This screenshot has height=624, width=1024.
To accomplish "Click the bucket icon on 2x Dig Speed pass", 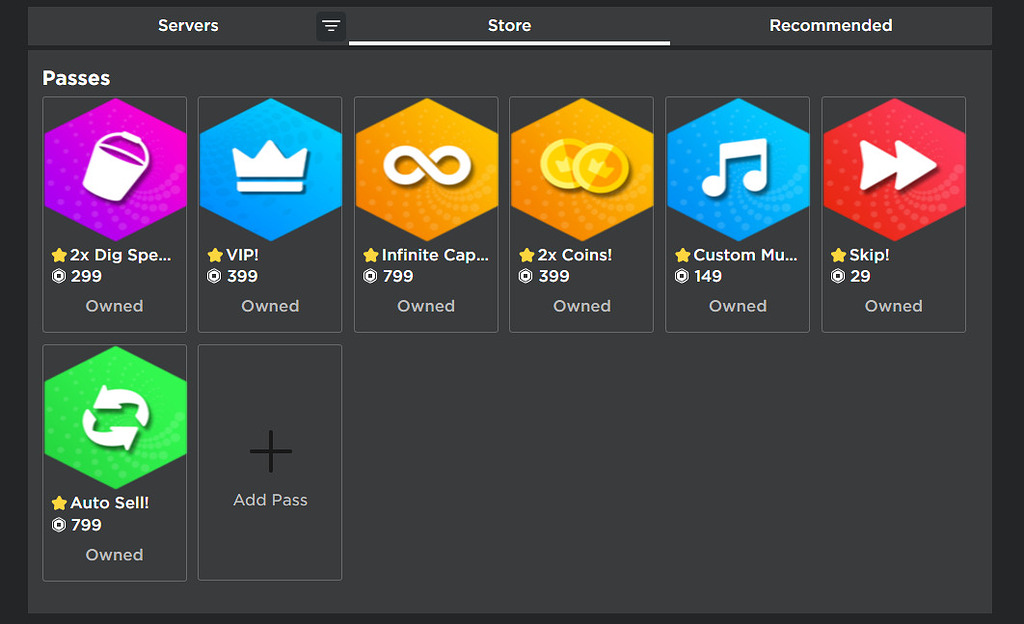I will [x=114, y=166].
